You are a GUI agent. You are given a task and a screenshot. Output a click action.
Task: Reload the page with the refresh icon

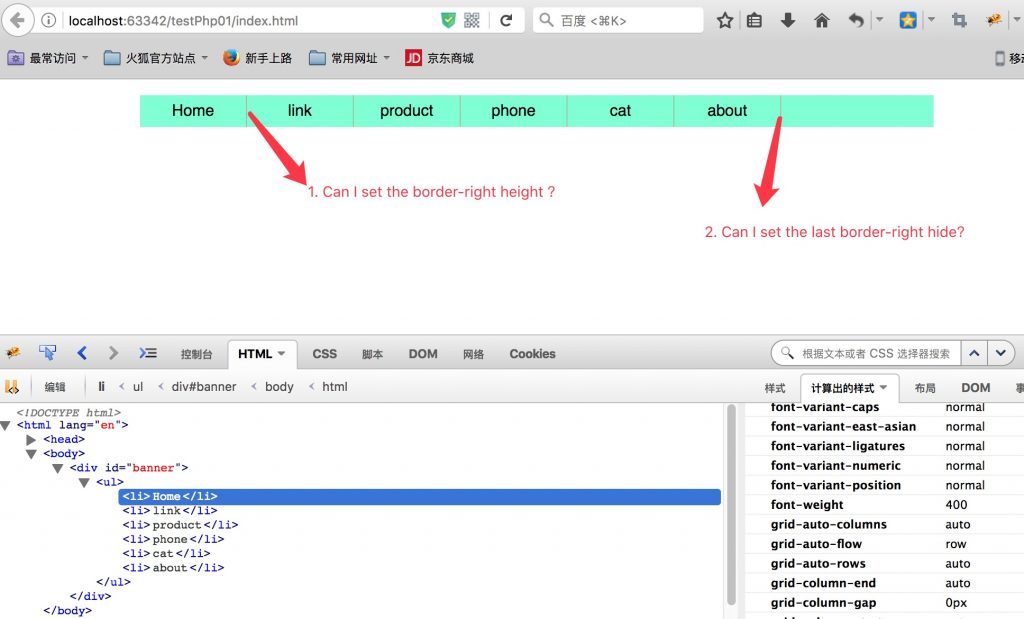(x=506, y=20)
